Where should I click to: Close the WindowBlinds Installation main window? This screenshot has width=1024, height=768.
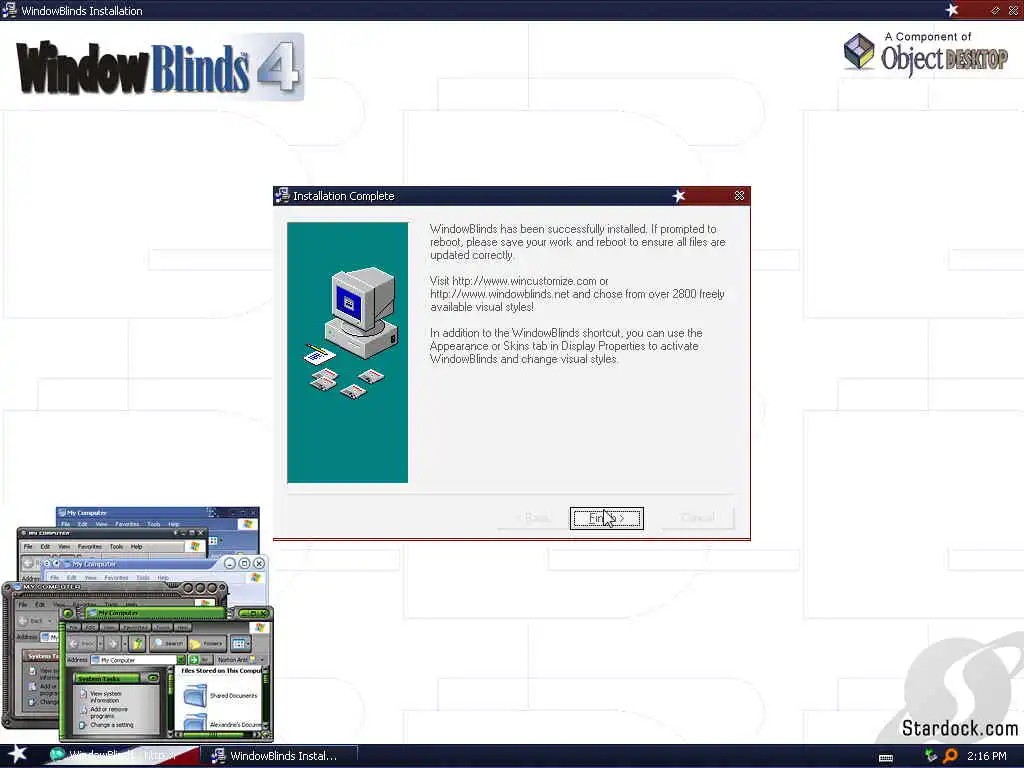tap(1014, 10)
